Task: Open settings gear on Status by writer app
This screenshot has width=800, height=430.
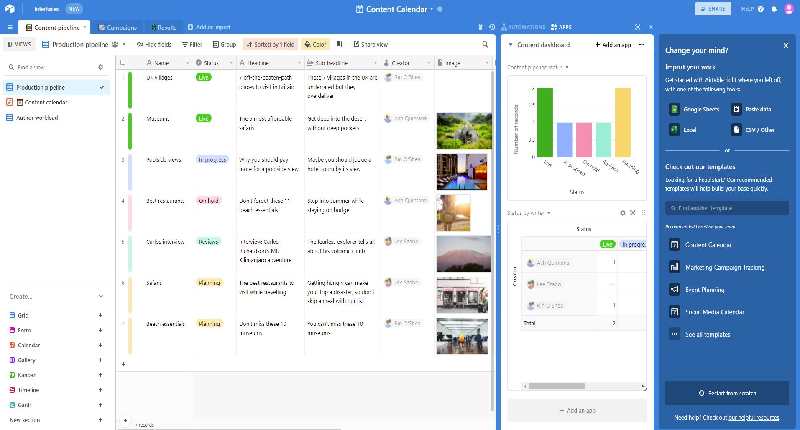Action: point(622,213)
